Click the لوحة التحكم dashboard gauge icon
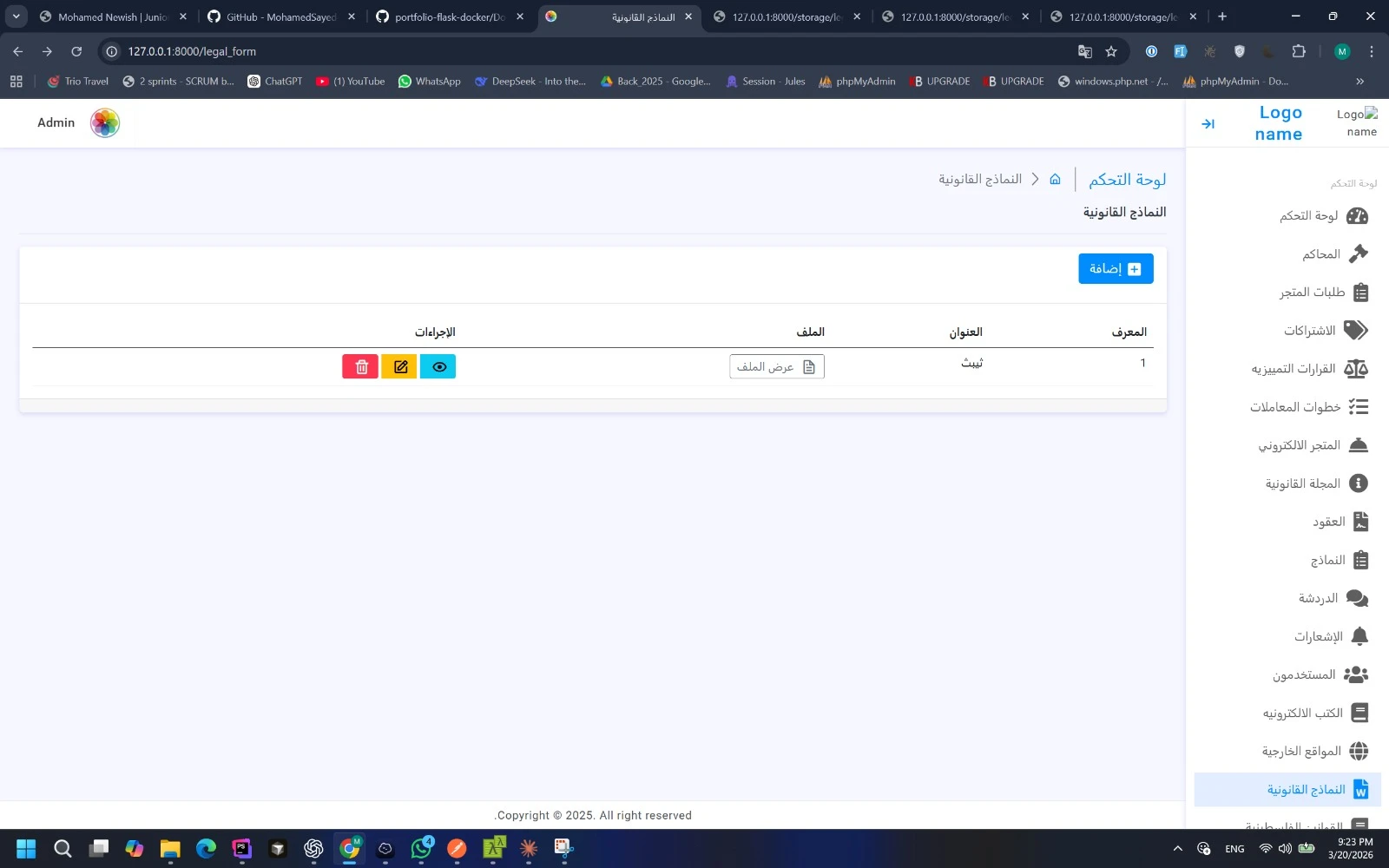The width and height of the screenshot is (1389, 868). tap(1357, 216)
